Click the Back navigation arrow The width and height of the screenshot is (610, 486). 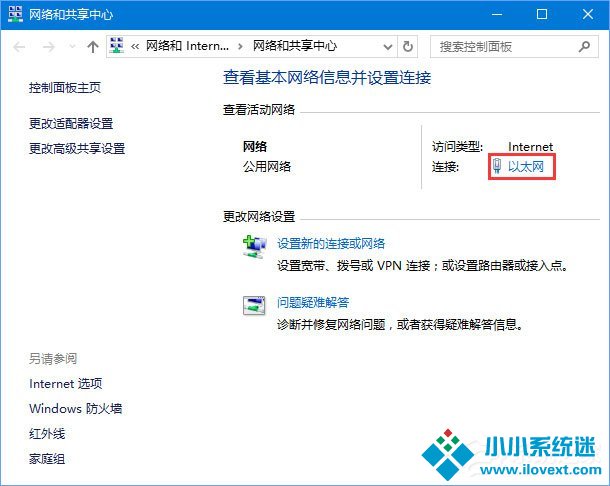[x=19, y=47]
